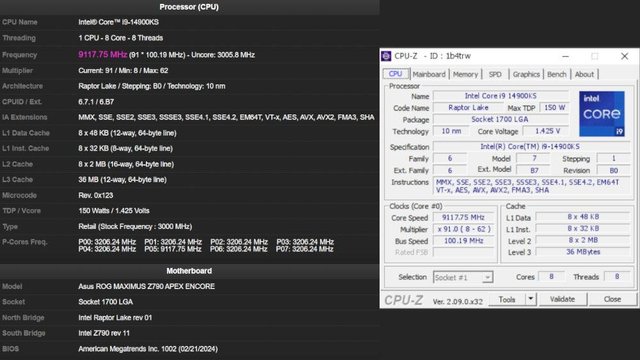Click the Name field Intel Core i9 14900KS
Image resolution: width=640 pixels, height=360 pixels.
(500, 96)
